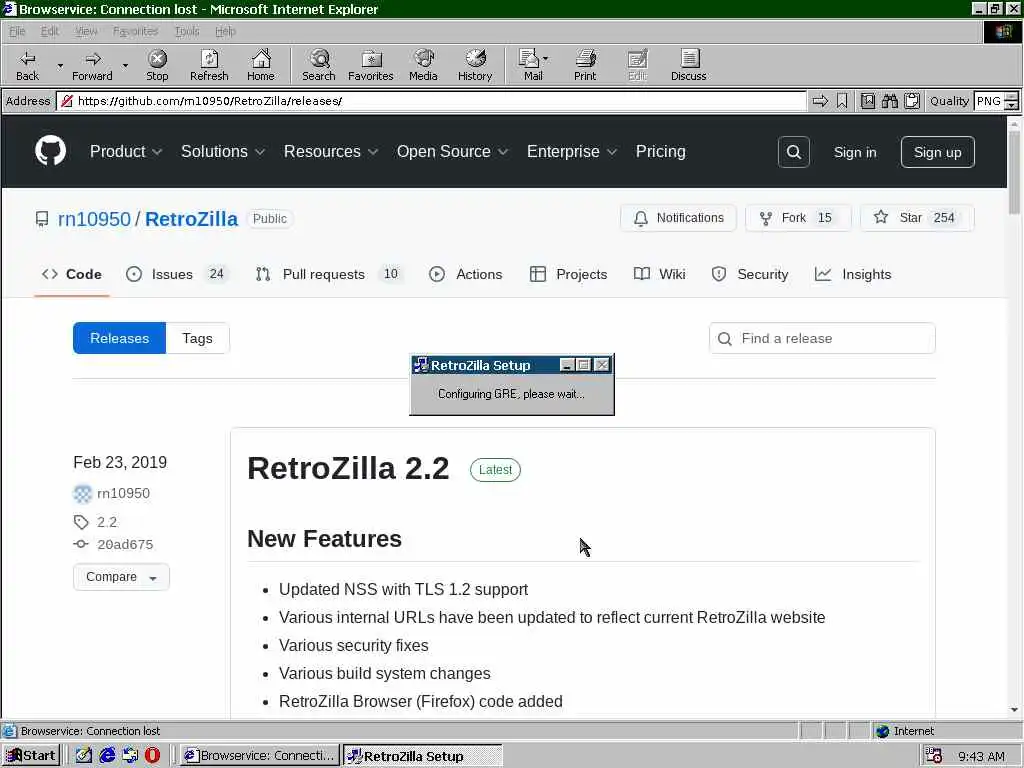Open the Security tab

tap(750, 274)
